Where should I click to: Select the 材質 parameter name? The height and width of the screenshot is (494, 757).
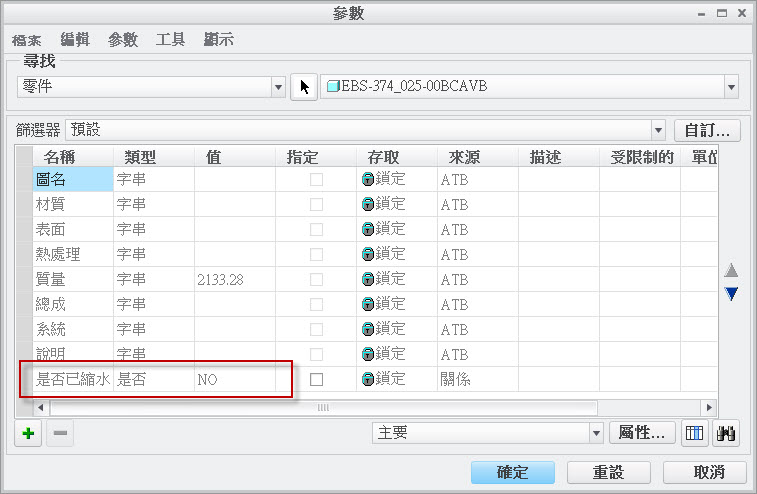[x=73, y=204]
